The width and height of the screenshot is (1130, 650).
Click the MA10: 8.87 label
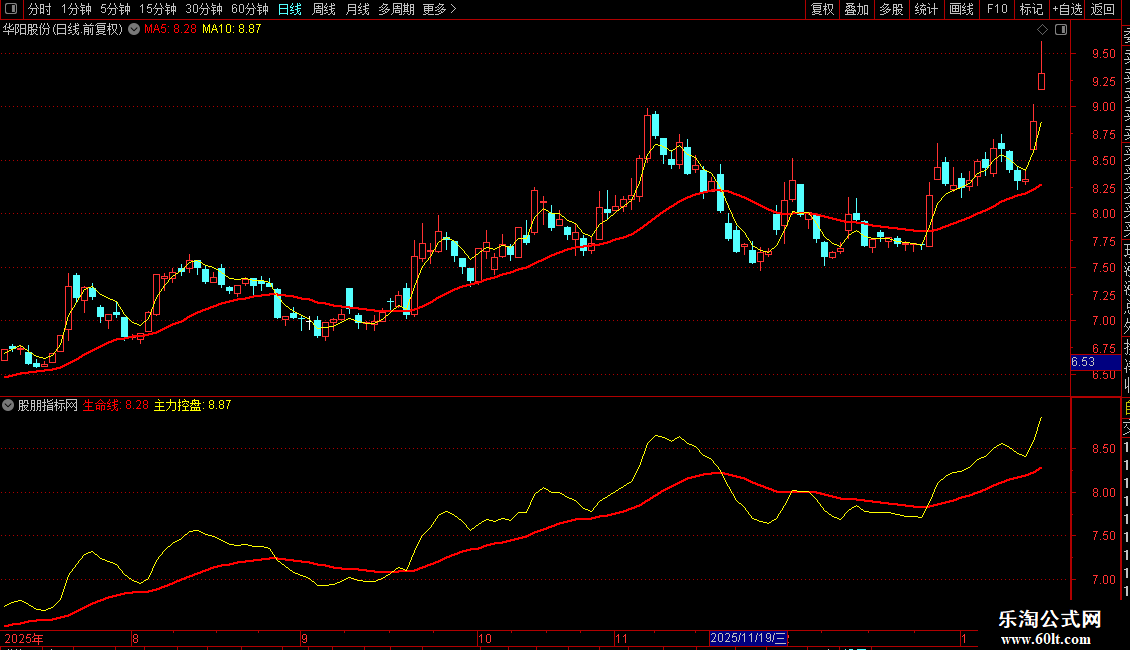(x=231, y=30)
